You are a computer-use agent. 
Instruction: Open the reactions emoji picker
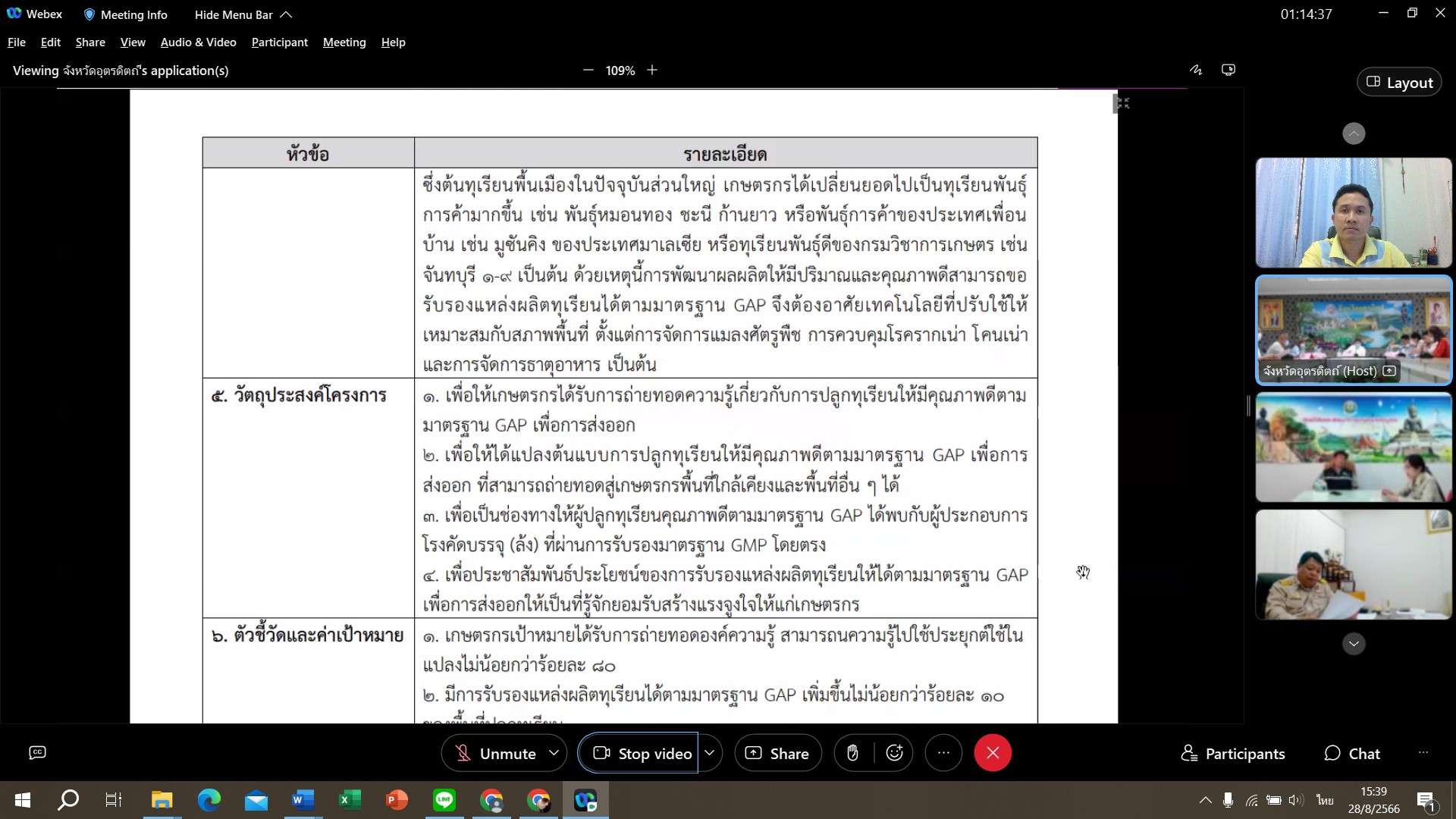(895, 753)
